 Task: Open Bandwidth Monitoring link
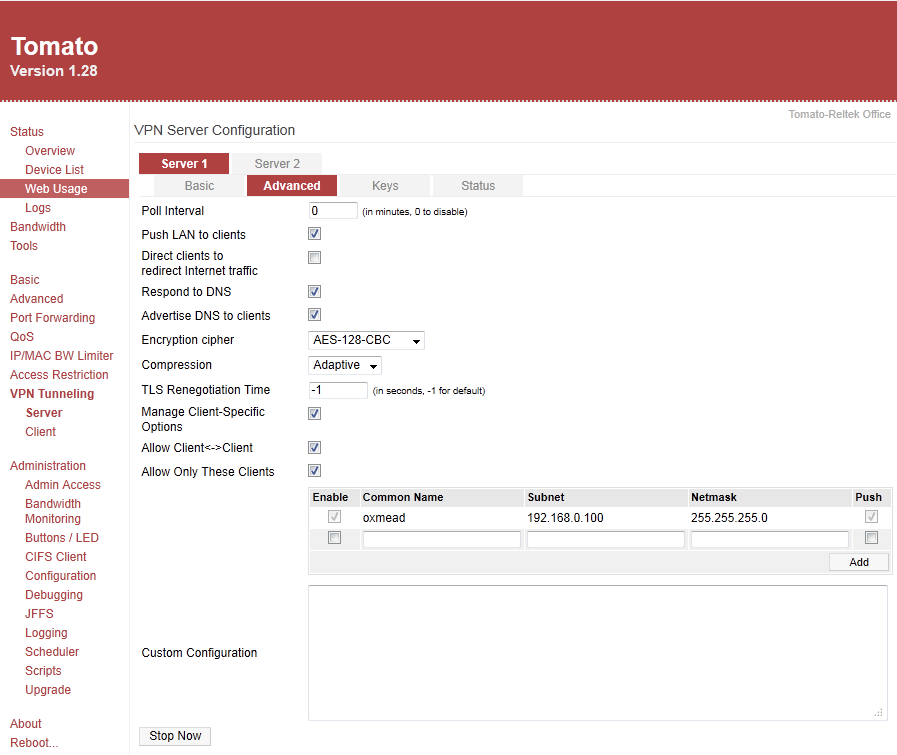click(x=53, y=511)
